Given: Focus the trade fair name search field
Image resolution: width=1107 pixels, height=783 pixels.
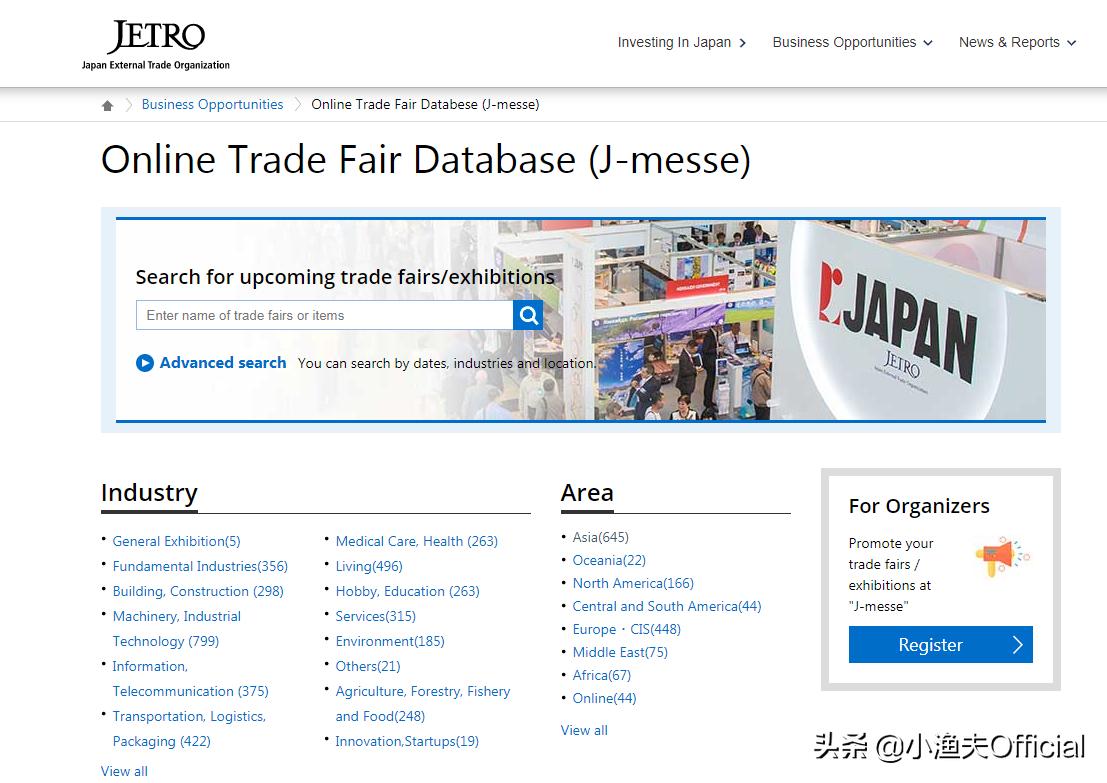Looking at the screenshot, I should tap(324, 315).
